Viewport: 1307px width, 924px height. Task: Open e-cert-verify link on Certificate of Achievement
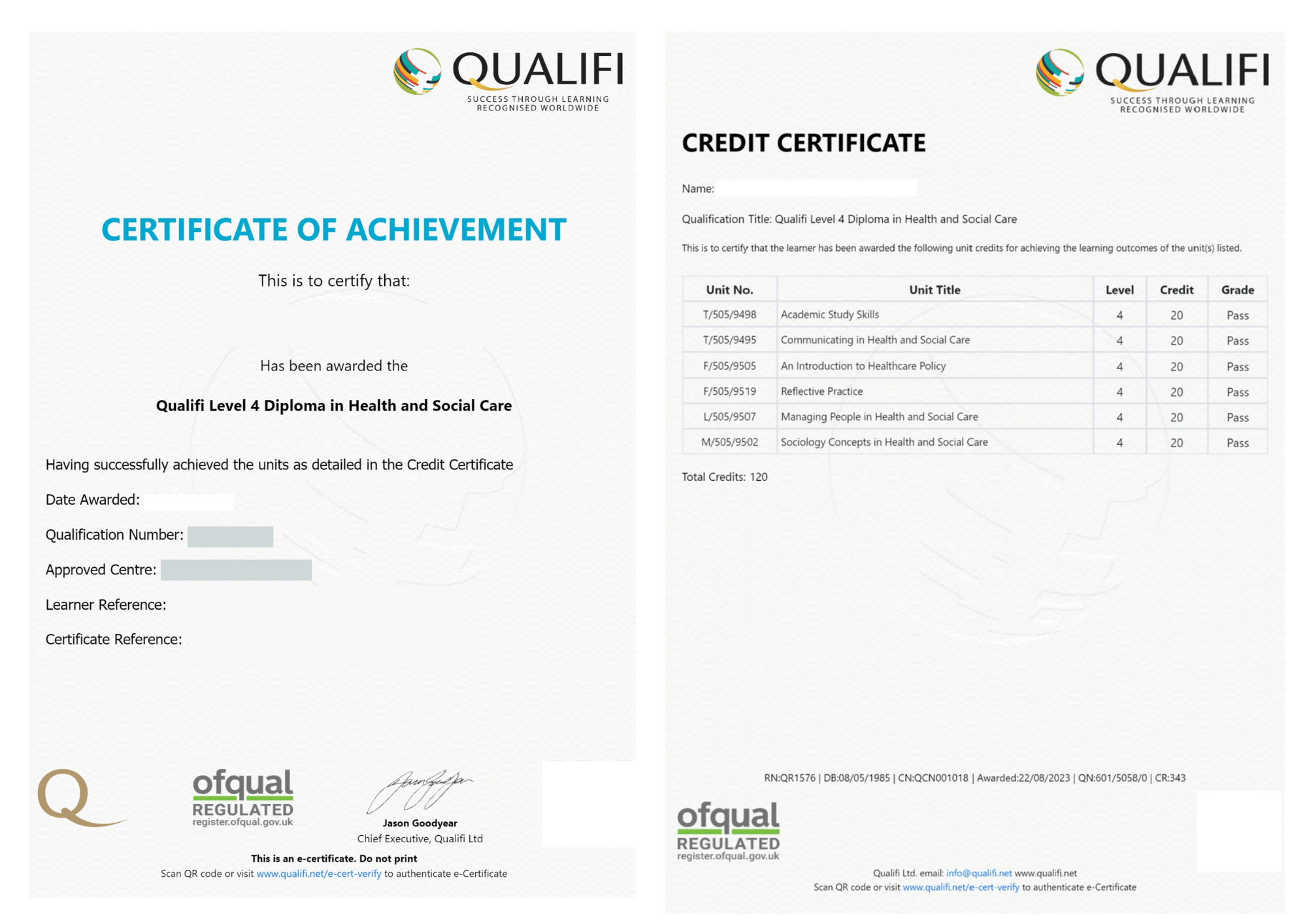(319, 874)
